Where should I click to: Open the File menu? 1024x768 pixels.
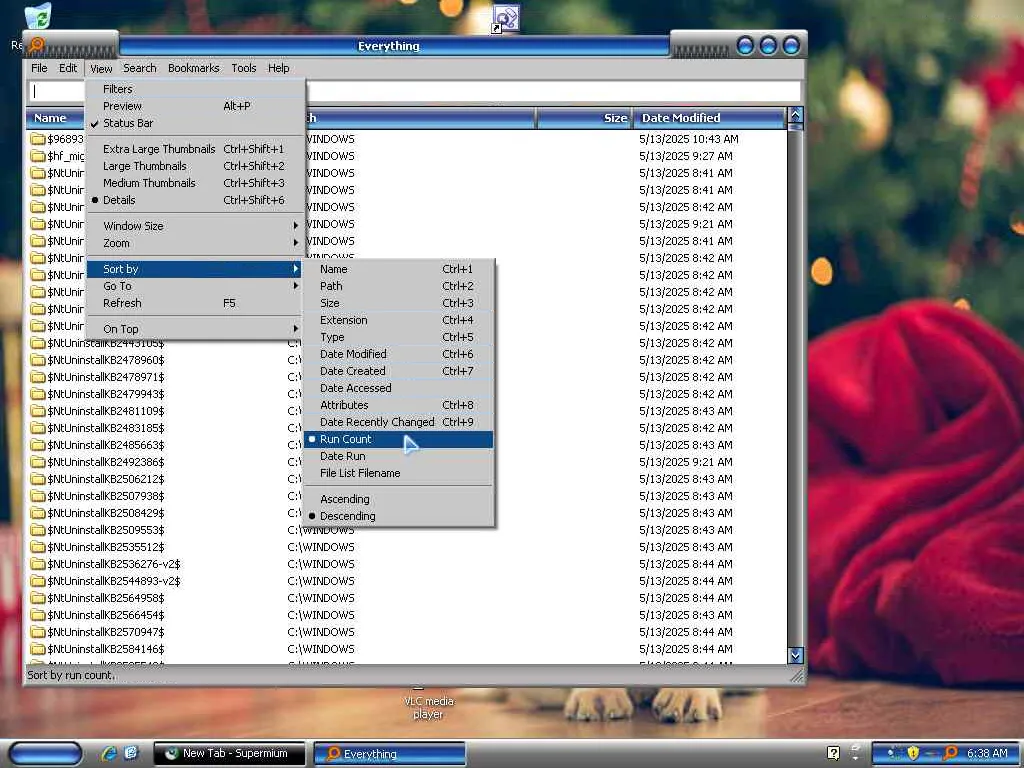point(39,68)
